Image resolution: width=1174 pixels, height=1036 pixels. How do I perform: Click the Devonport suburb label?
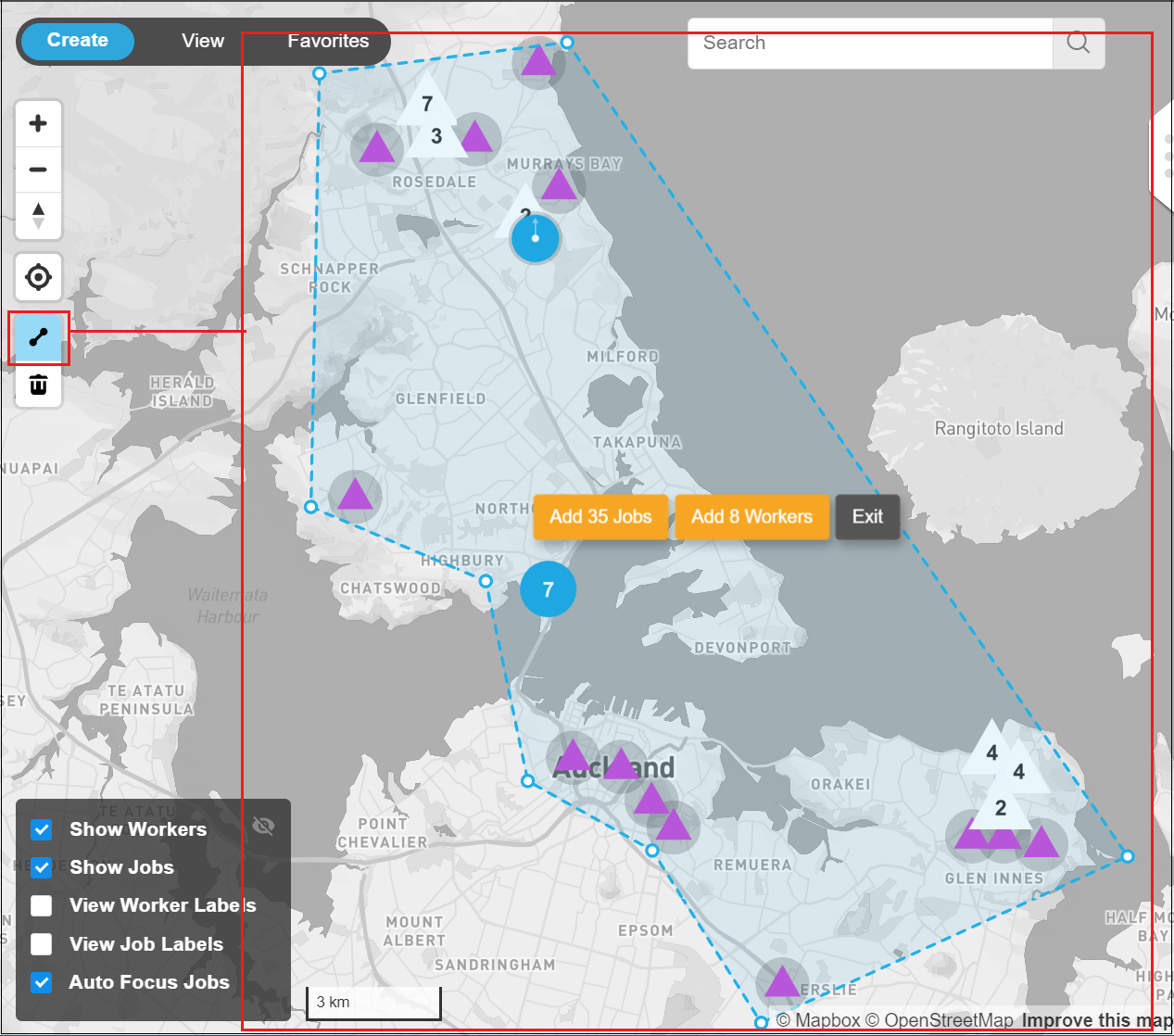[742, 648]
